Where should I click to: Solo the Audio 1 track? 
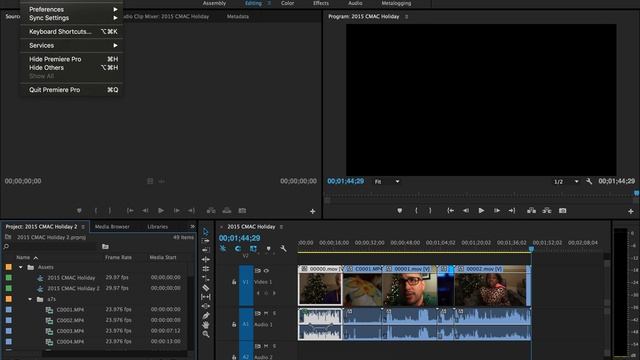click(x=274, y=313)
